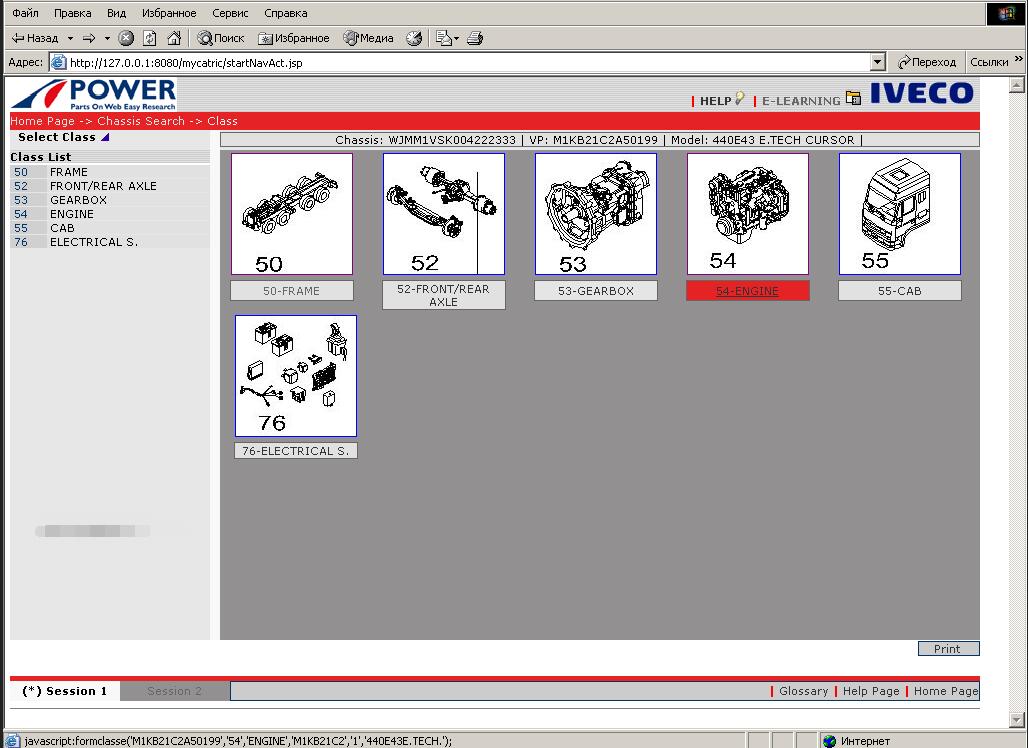Click the Print button on the page
Screen dimensions: 1028x748
click(x=948, y=648)
